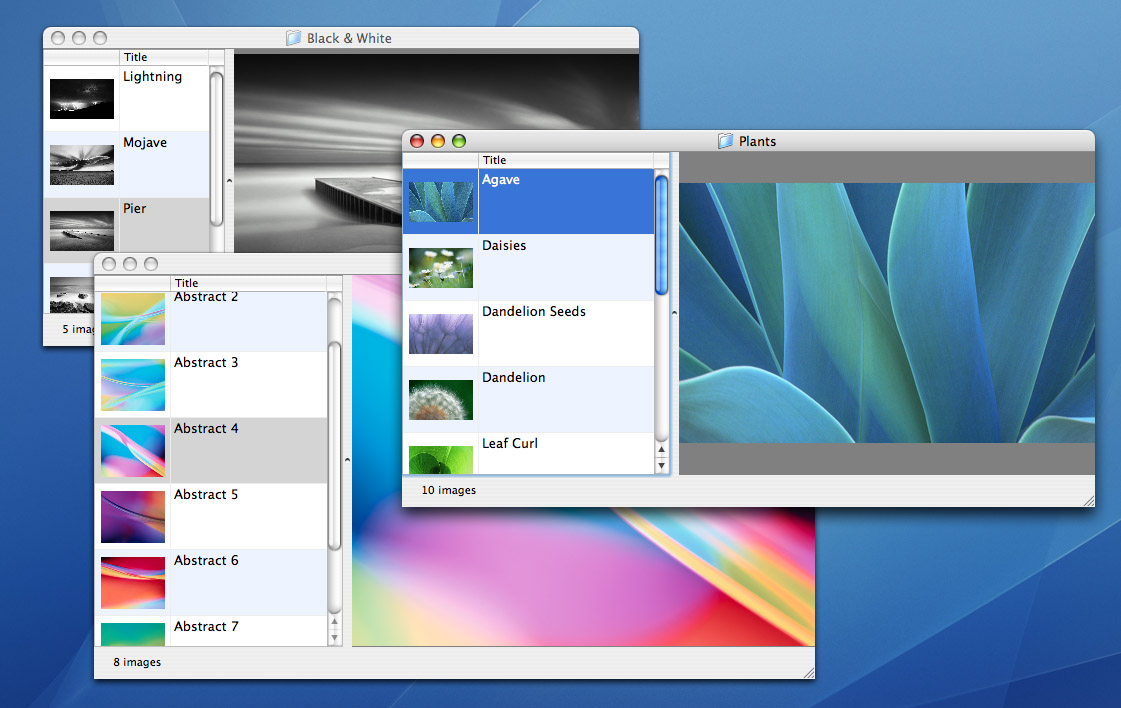This screenshot has width=1121, height=708.
Task: Select the Mojave photo thumbnail
Action: click(82, 165)
